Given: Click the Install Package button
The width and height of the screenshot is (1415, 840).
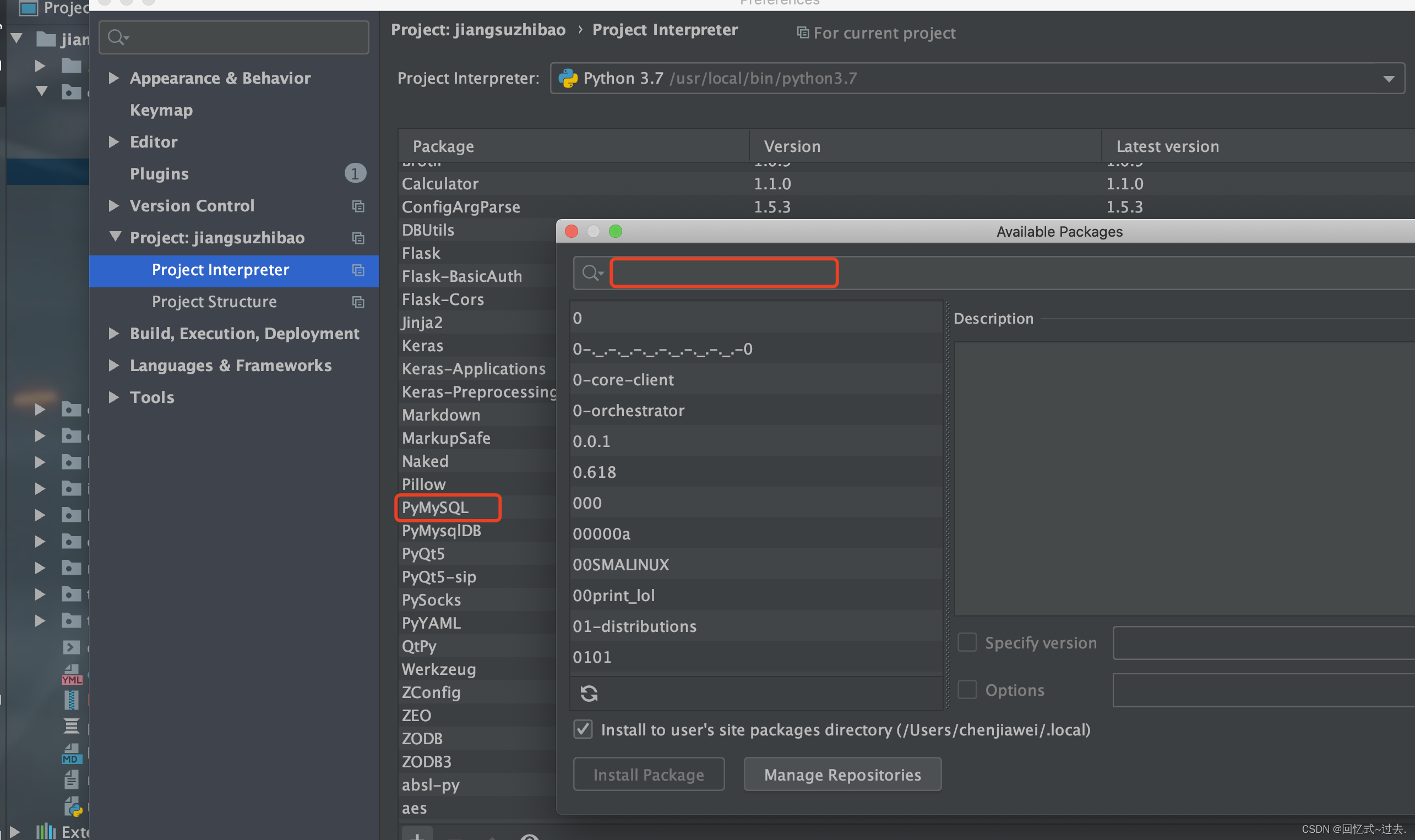Looking at the screenshot, I should click(x=649, y=774).
